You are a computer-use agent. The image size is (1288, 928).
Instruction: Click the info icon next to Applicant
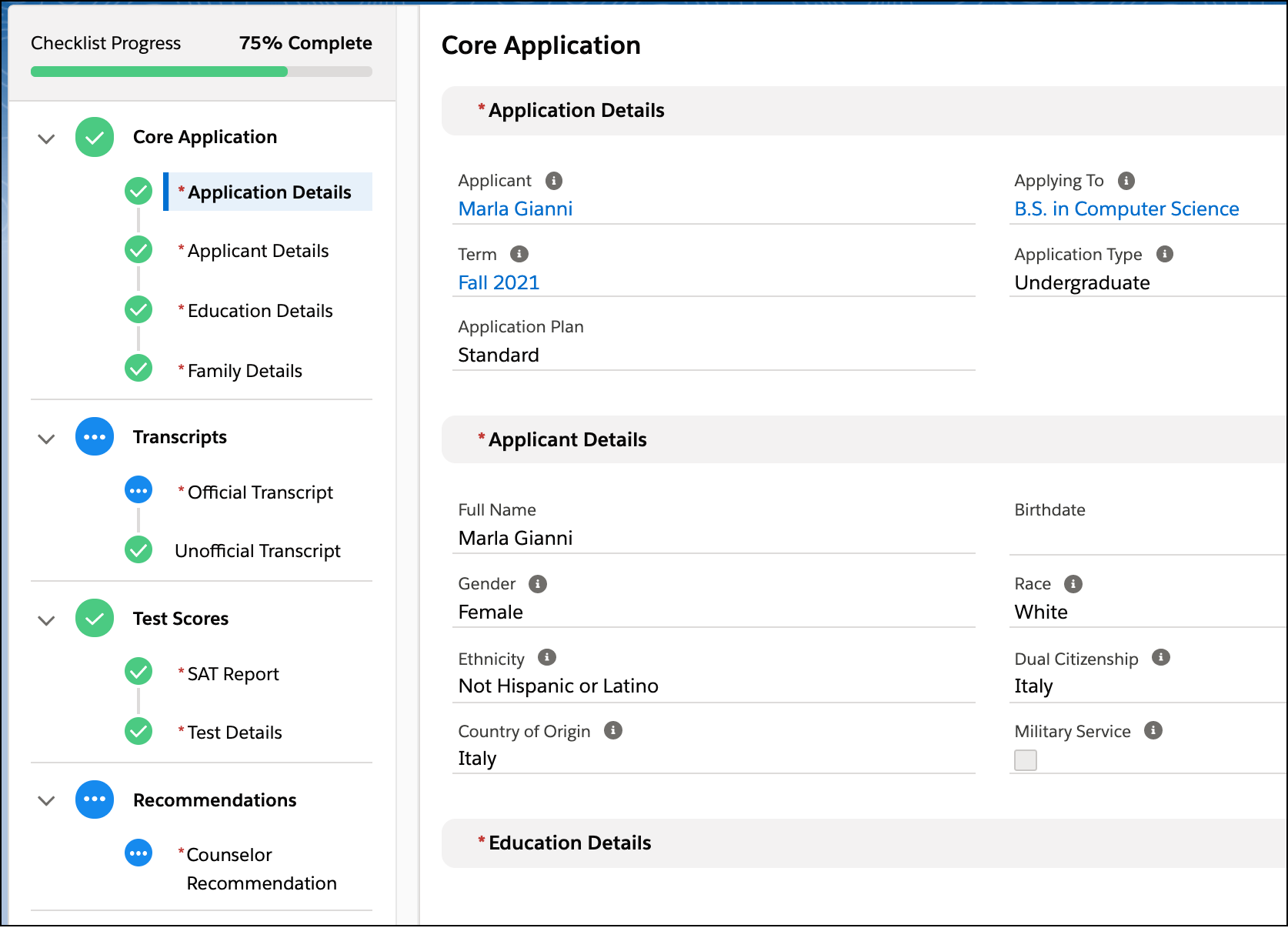pos(553,180)
